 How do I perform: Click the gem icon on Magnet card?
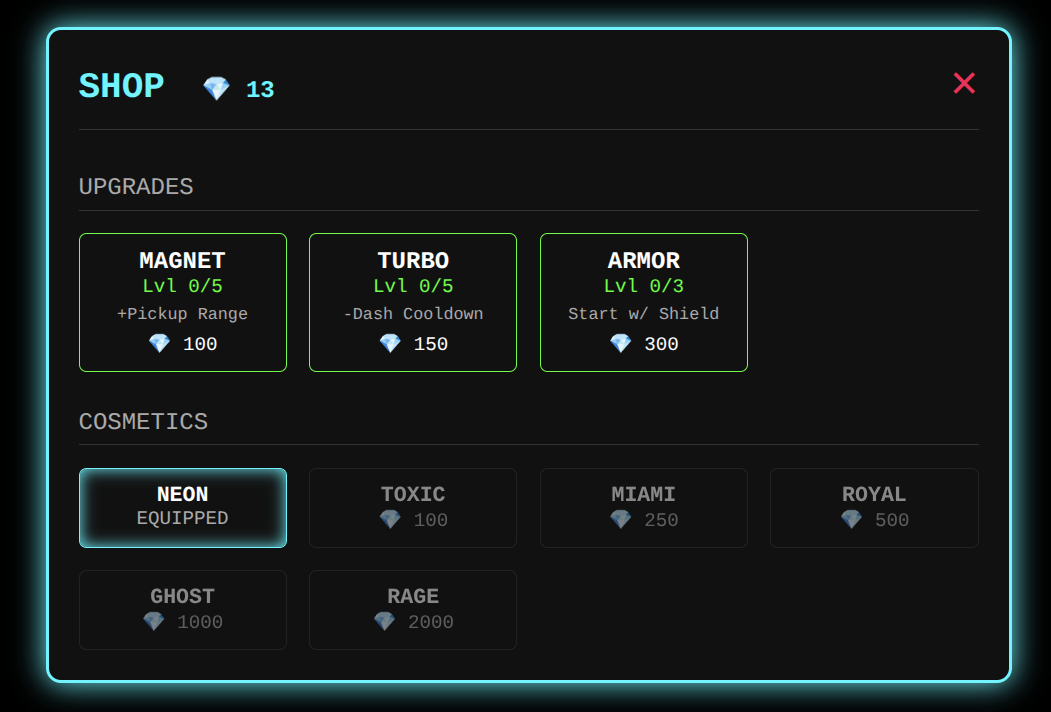pyautogui.click(x=160, y=344)
